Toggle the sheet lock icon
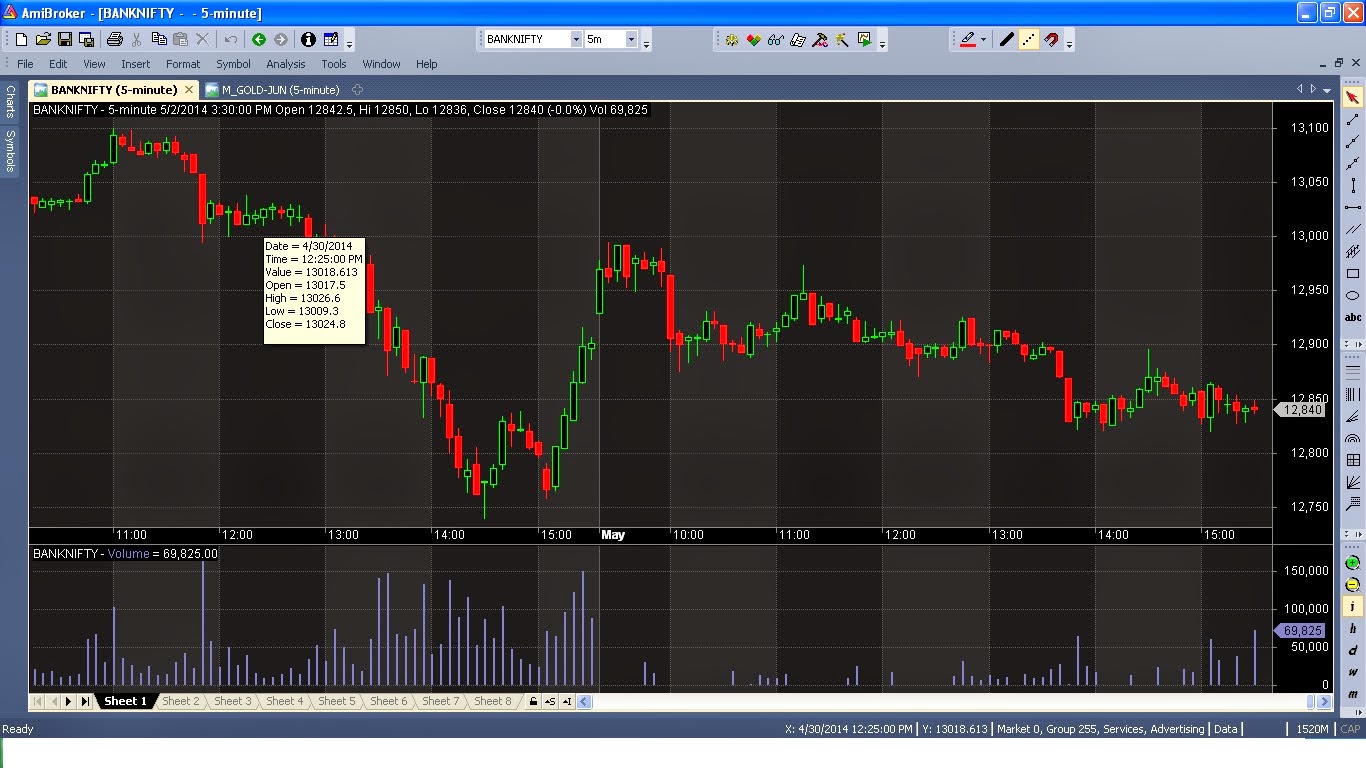1366x768 pixels. 533,701
